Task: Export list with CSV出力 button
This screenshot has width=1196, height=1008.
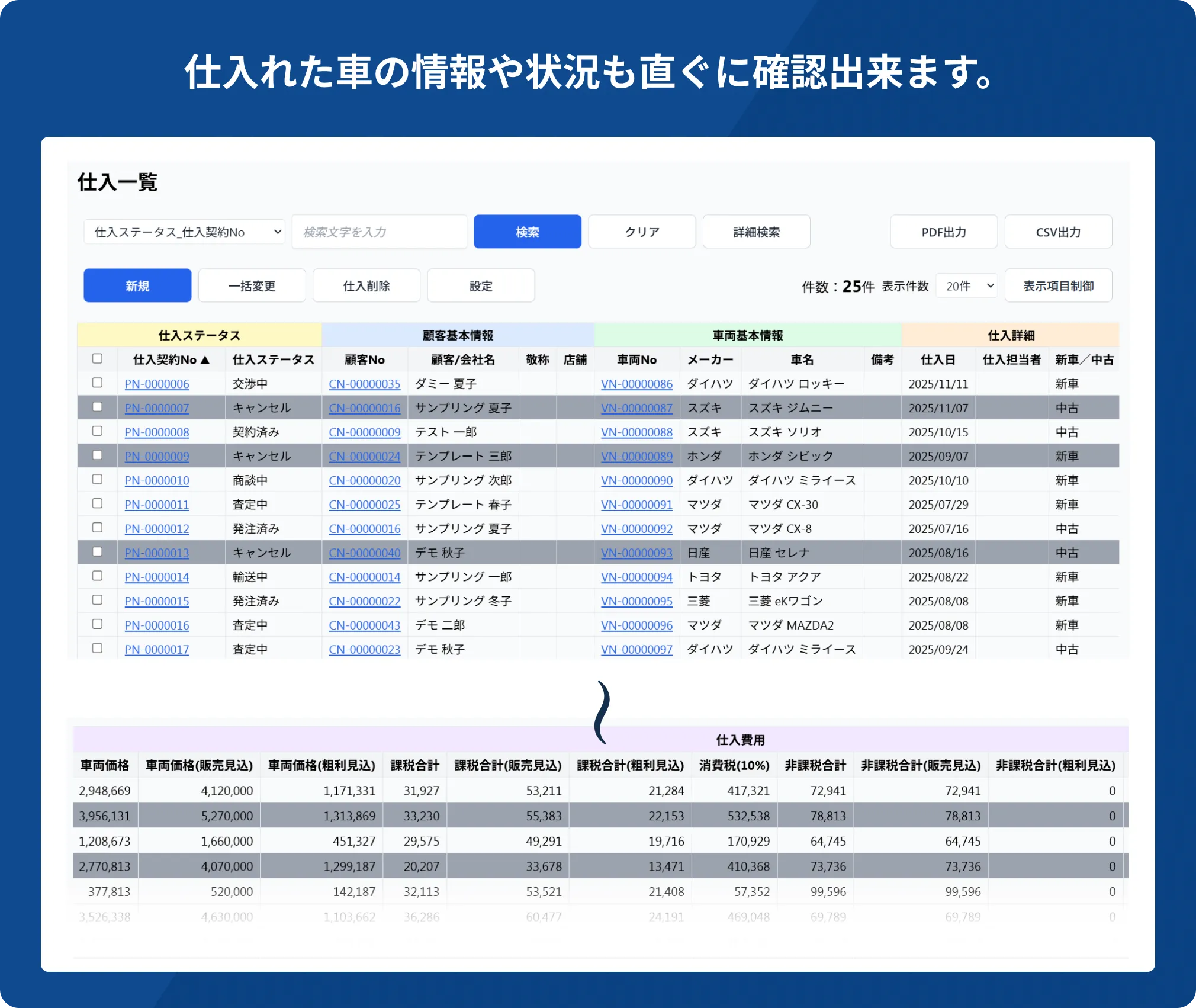Action: tap(1058, 232)
